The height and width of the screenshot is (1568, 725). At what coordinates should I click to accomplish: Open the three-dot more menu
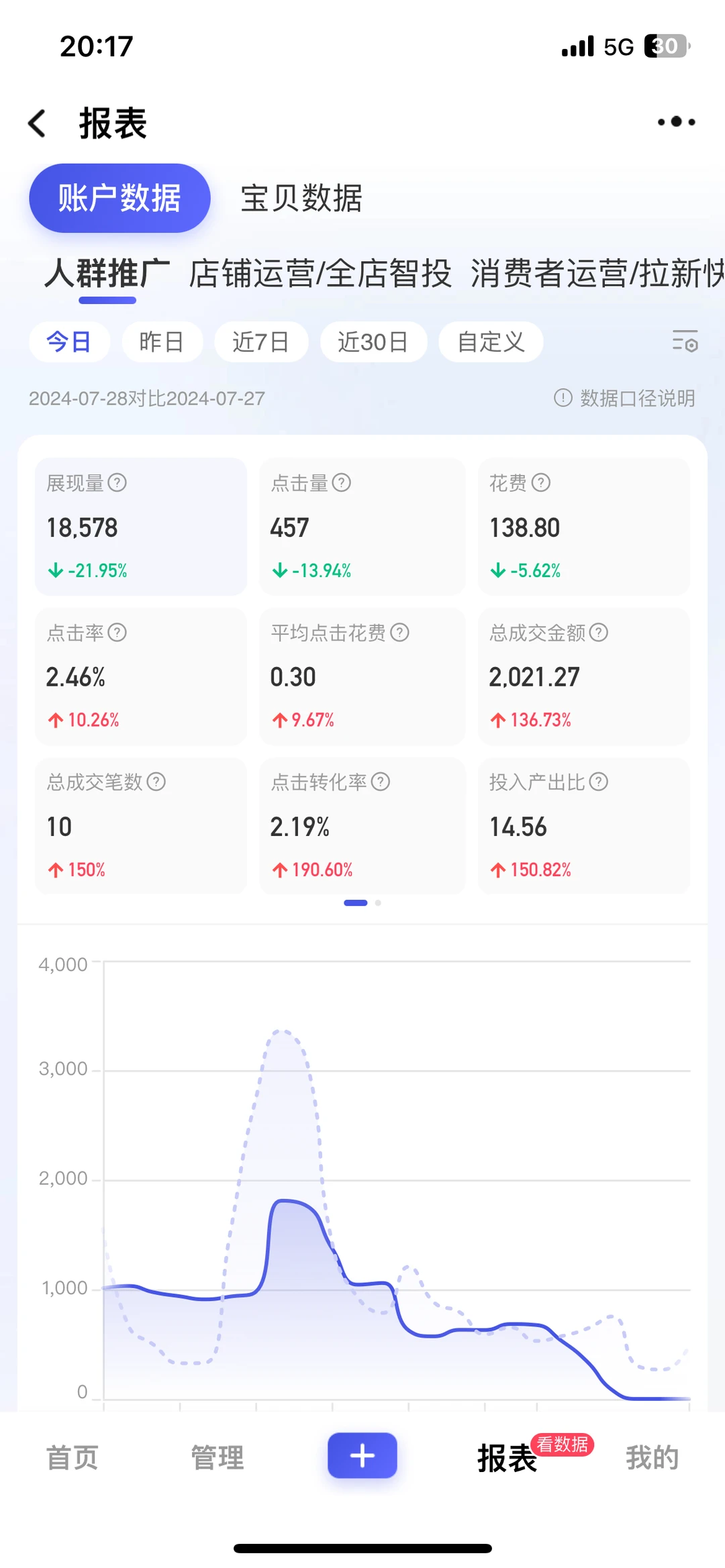(x=676, y=121)
